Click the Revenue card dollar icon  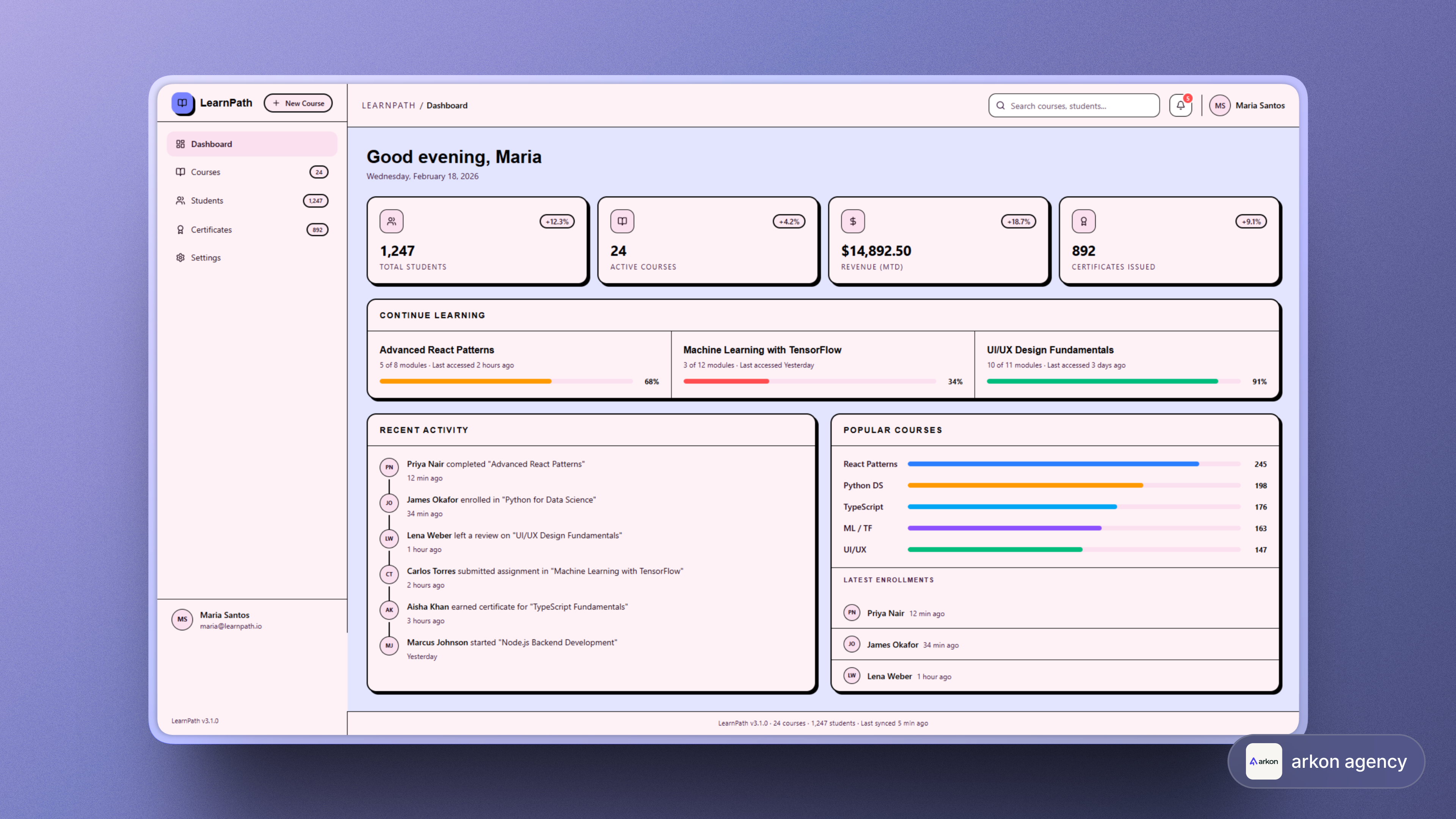tap(853, 221)
